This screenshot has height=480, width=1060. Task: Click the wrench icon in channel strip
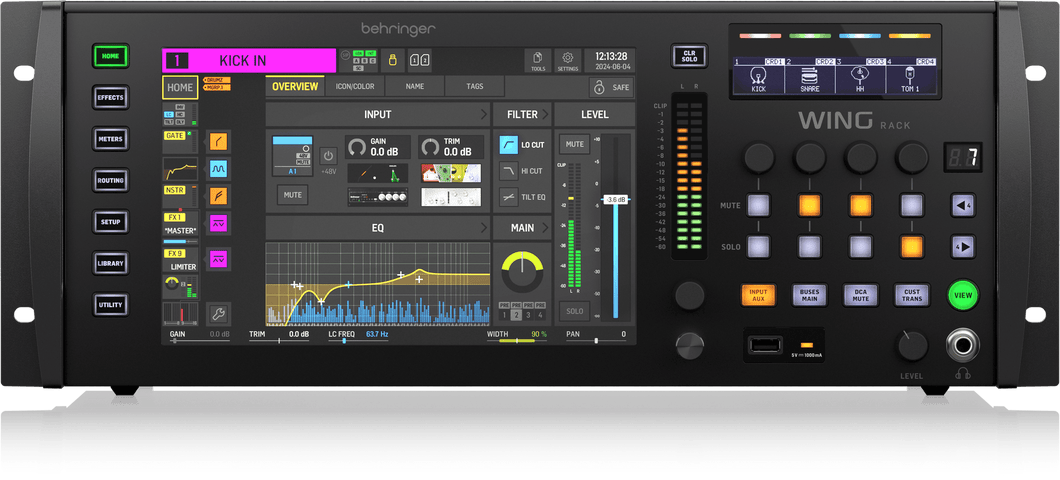(x=219, y=314)
